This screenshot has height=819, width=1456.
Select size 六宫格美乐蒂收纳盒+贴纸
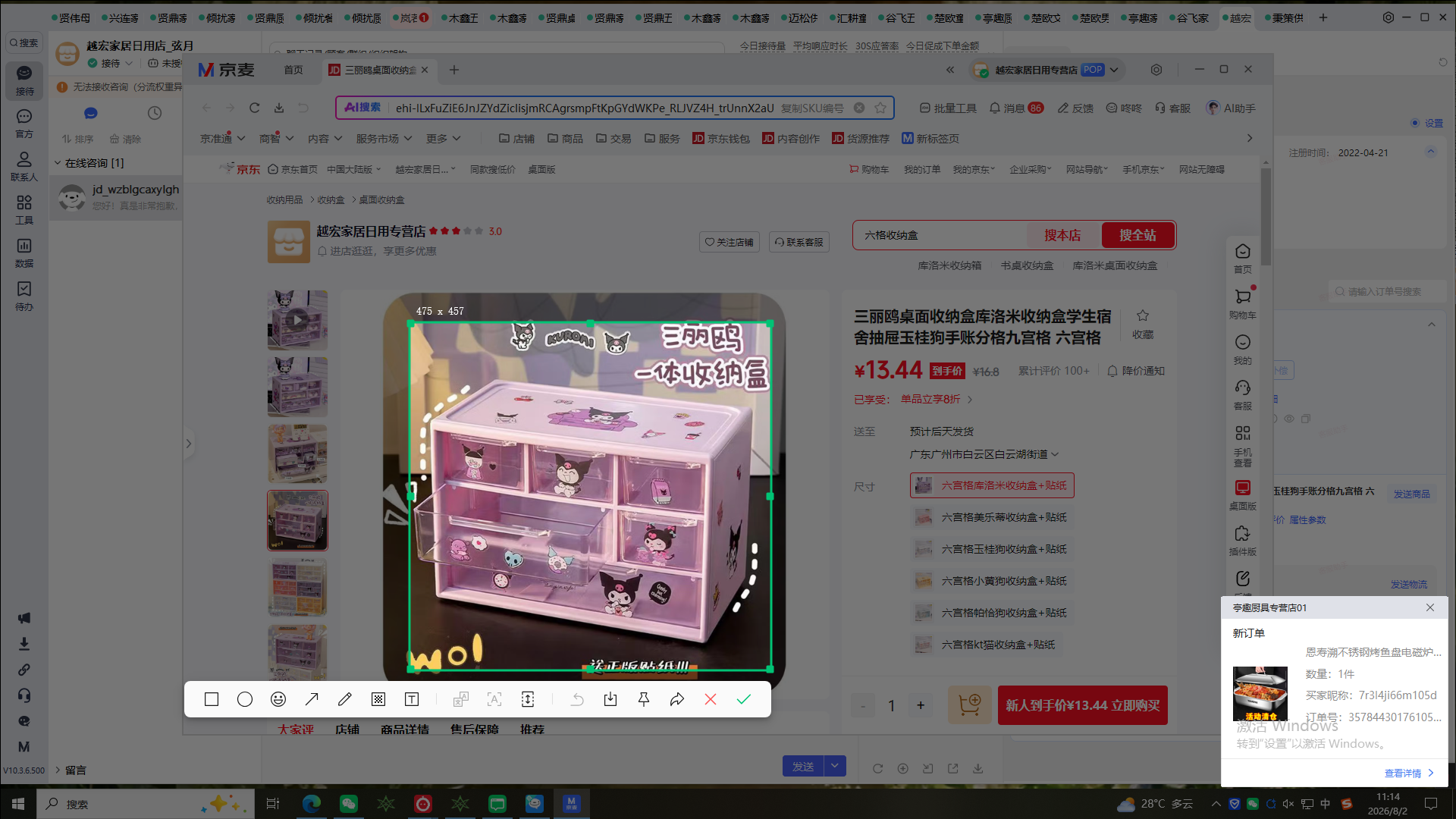992,517
